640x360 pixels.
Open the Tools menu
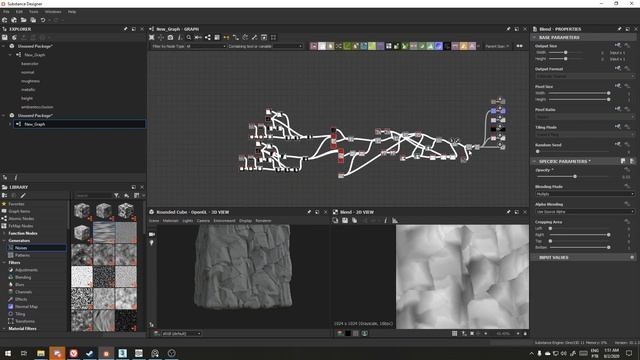[x=33, y=12]
